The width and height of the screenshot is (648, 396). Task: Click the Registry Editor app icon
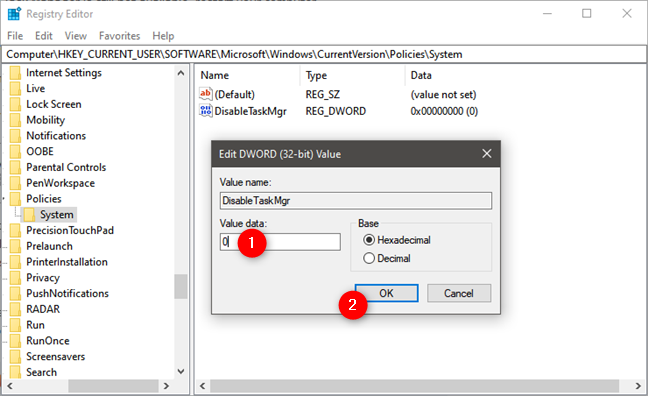(x=14, y=14)
